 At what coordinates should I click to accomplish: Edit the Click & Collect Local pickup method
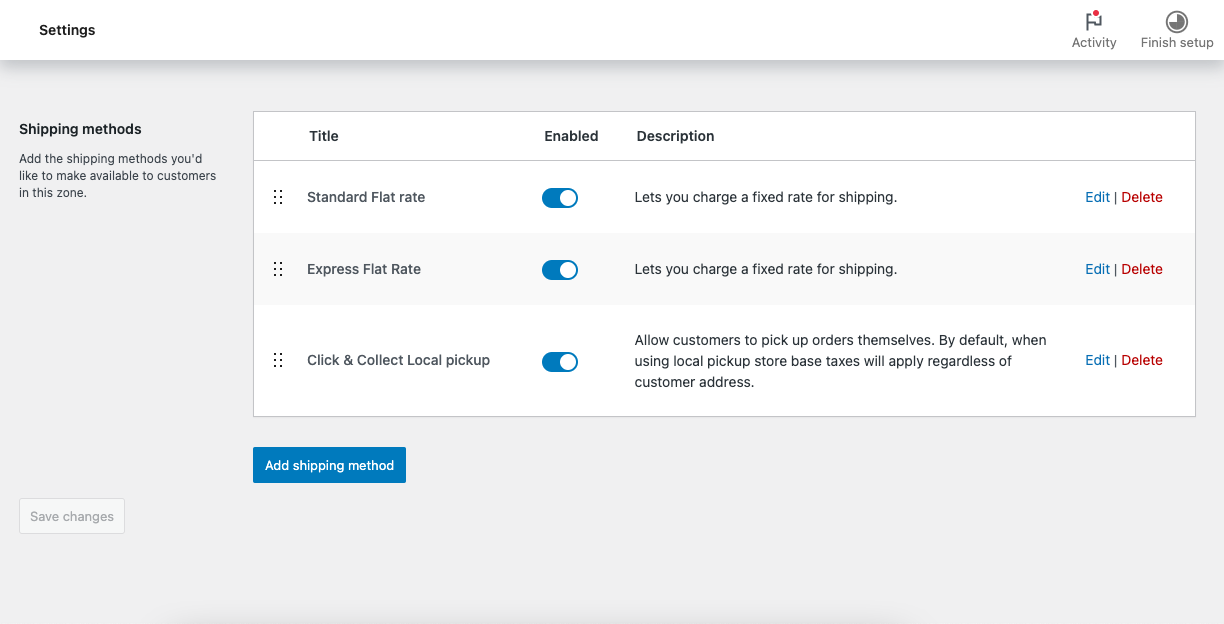coord(1097,360)
